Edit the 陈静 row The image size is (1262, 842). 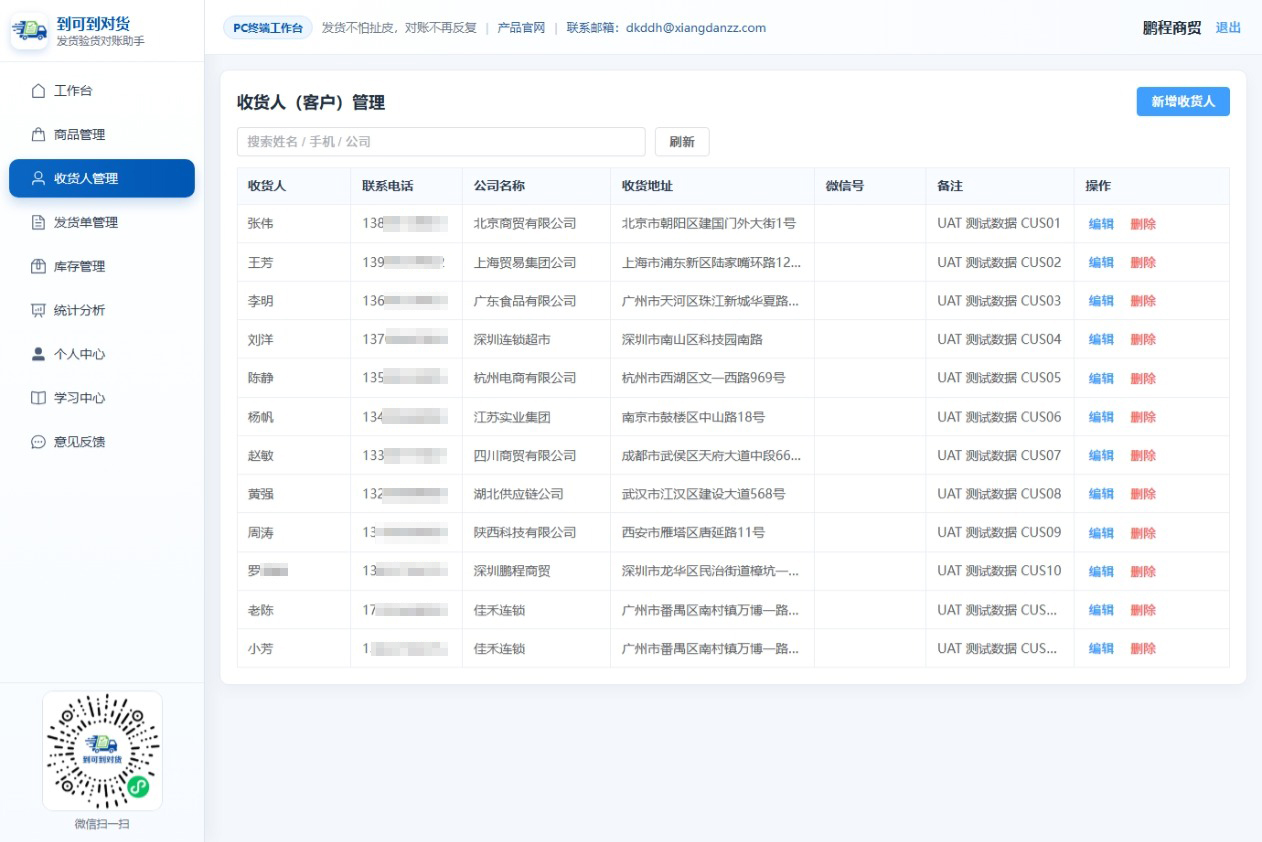pos(1101,379)
